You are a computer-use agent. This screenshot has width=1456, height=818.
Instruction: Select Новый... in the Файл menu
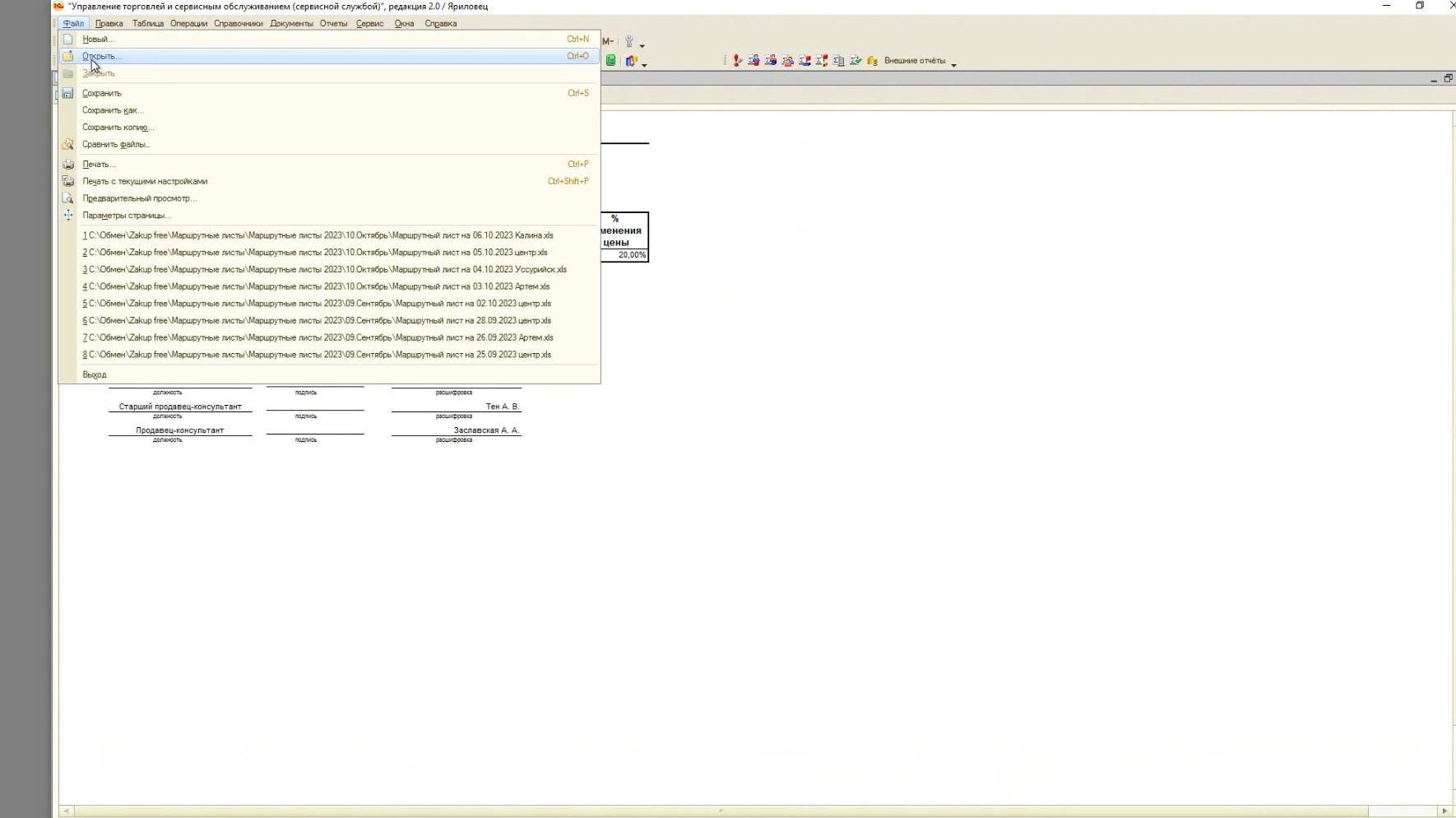coord(329,39)
